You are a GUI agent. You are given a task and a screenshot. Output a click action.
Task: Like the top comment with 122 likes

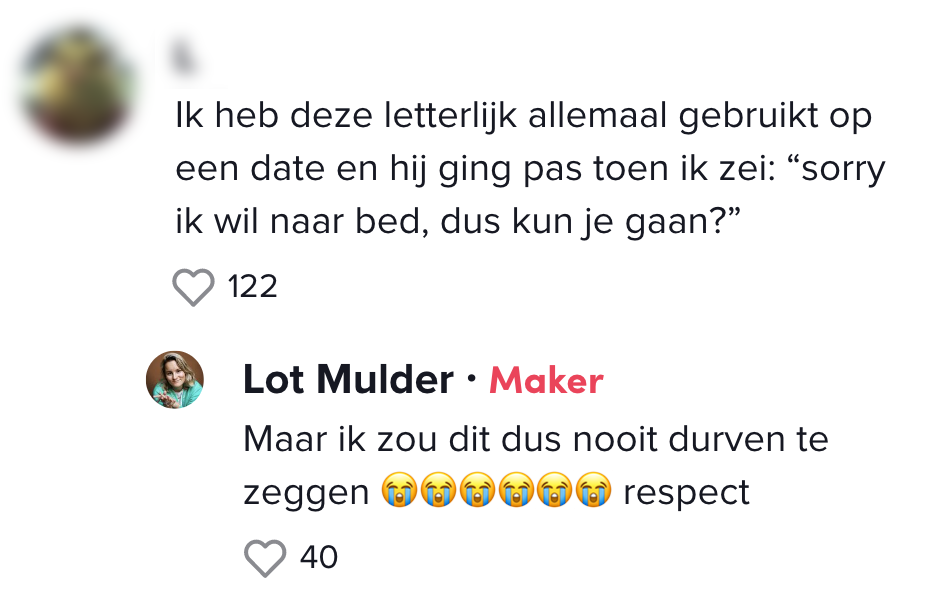[194, 288]
